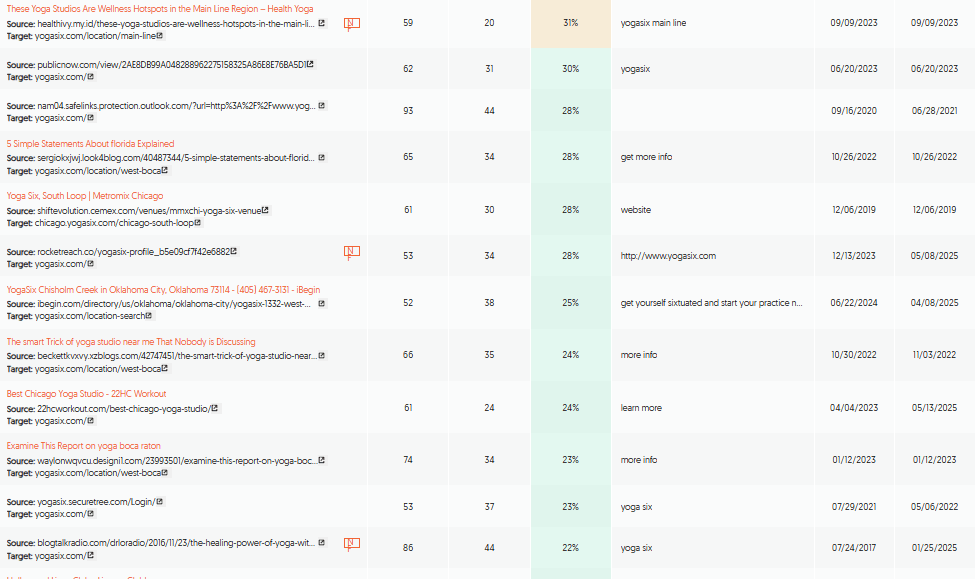Open 'Examine This Report on yoga boca raton' link
Viewport: 976px width, 579px height.
(83, 446)
